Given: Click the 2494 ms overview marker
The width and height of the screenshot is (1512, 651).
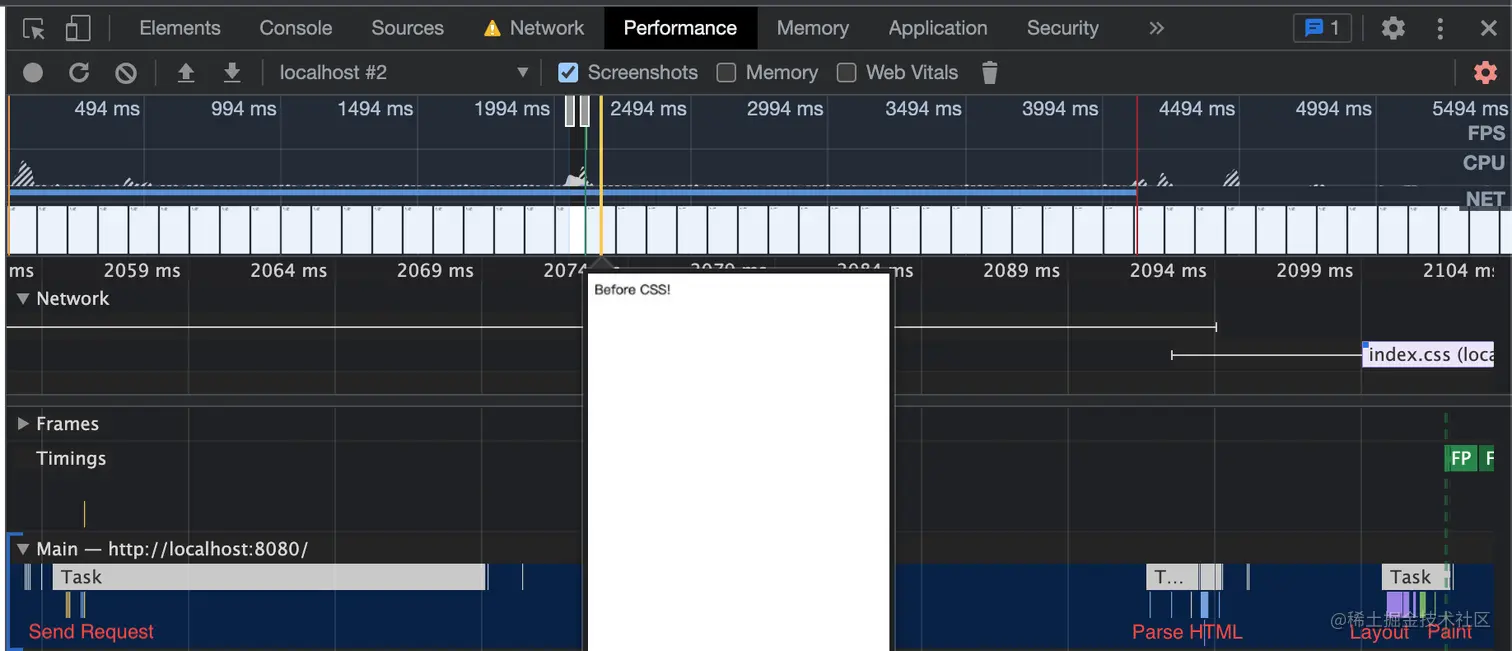Looking at the screenshot, I should click(648, 108).
